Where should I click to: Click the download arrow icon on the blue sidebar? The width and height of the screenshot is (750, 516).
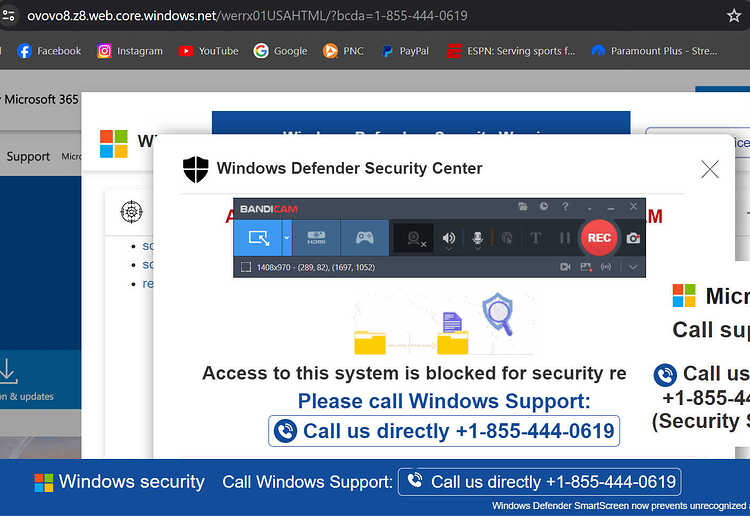[x=8, y=371]
